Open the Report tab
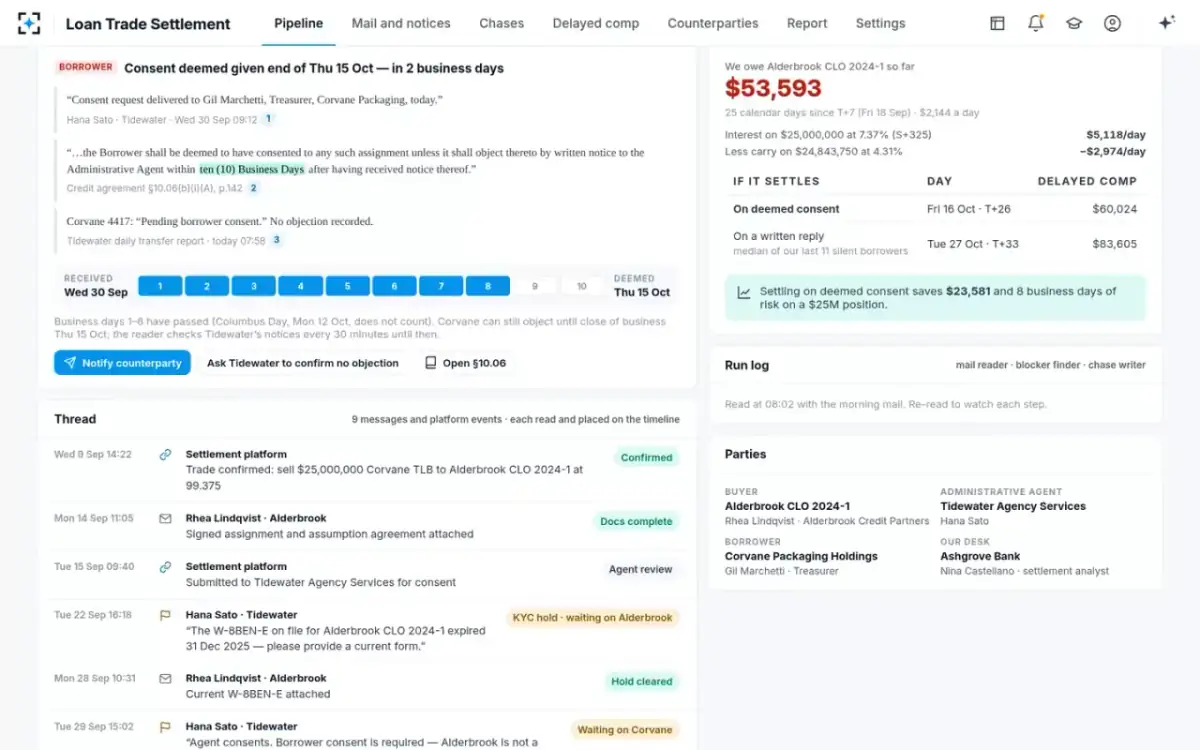1200x750 pixels. (807, 23)
